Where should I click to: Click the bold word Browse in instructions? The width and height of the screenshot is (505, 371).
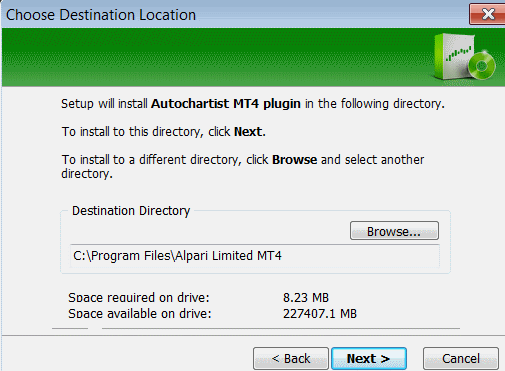coord(294,160)
